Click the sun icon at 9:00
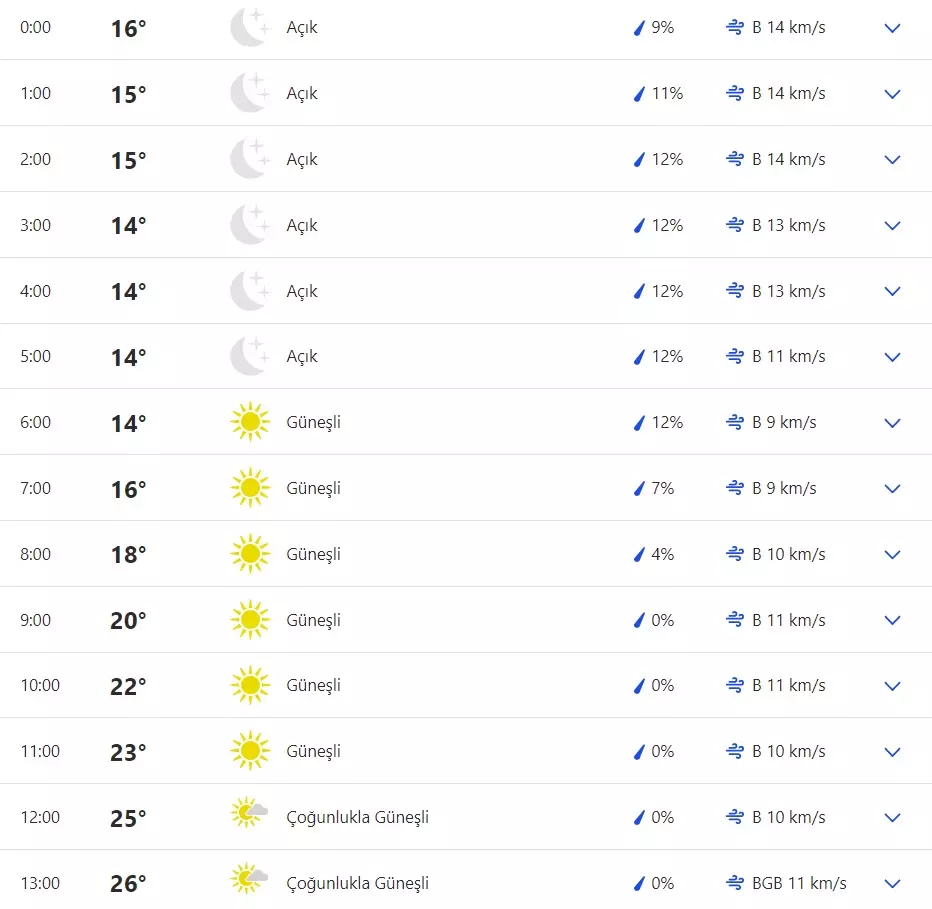This screenshot has width=932, height=909. coord(249,620)
